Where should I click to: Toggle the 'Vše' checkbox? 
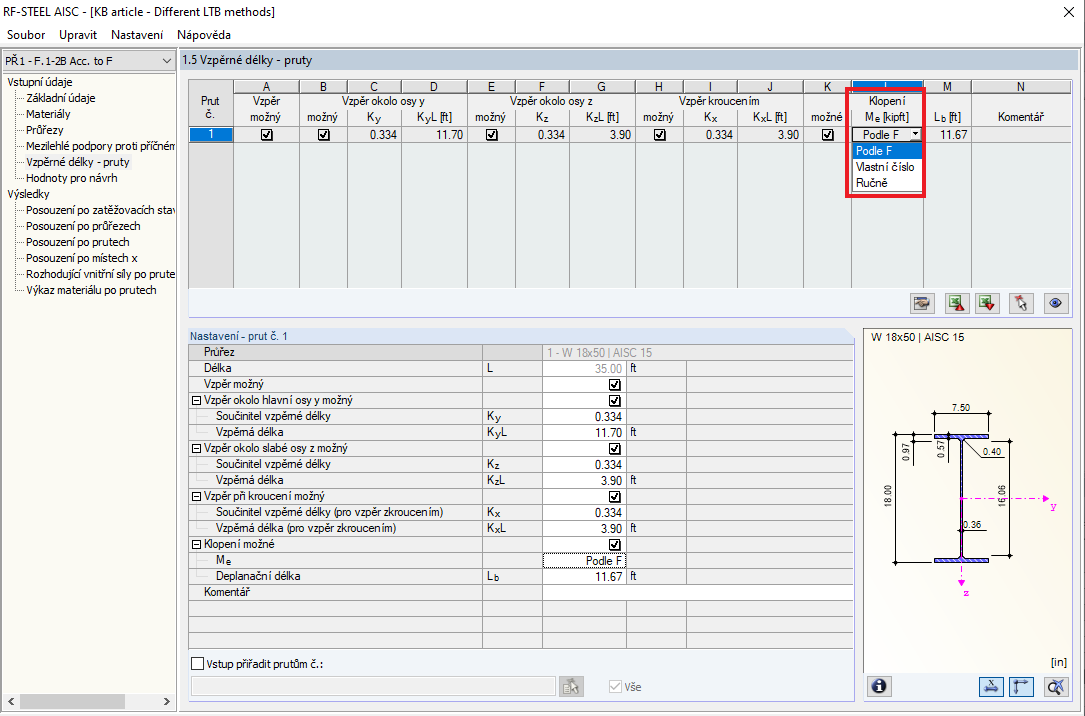(x=615, y=686)
